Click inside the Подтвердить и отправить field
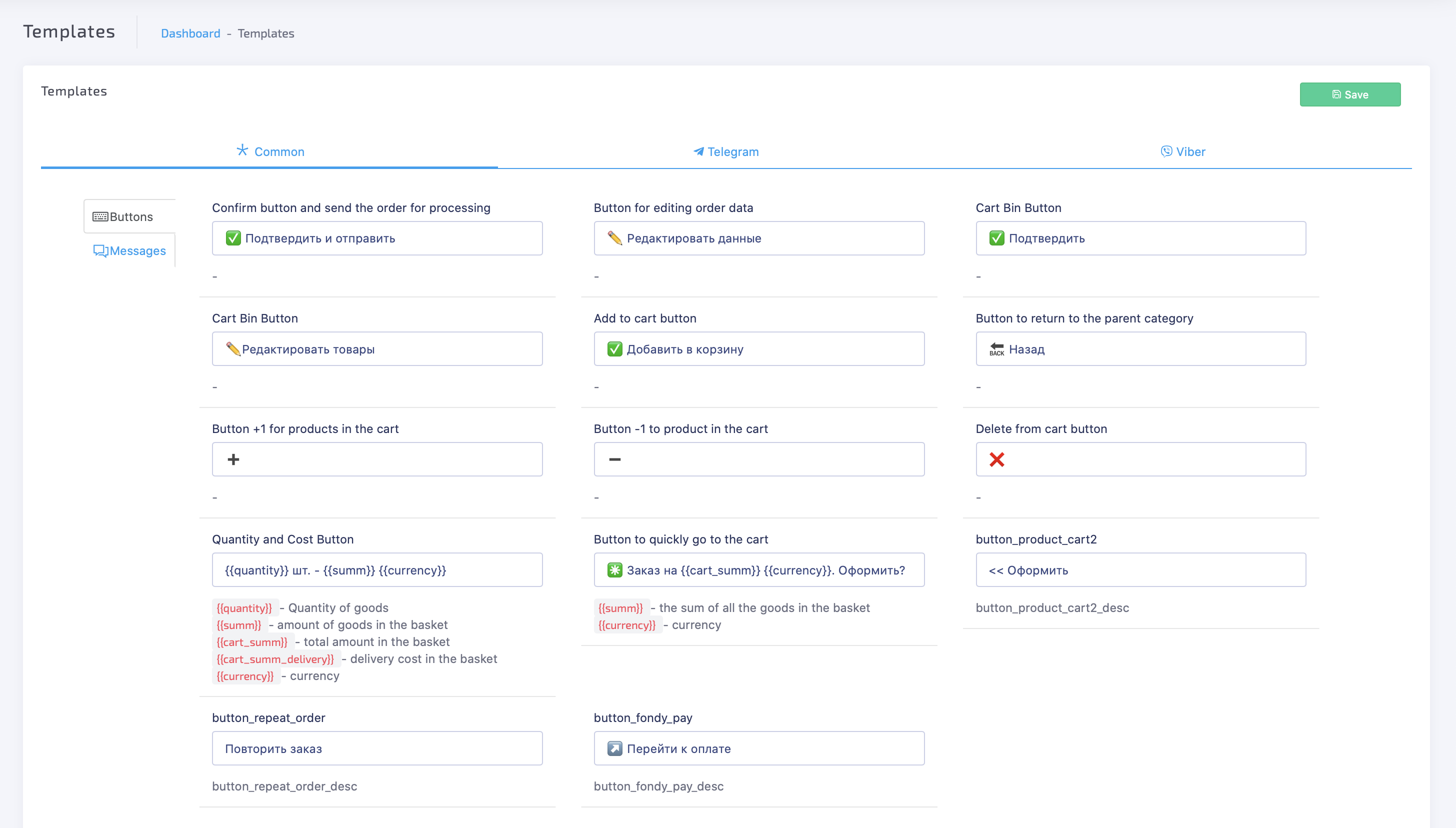1456x828 pixels. click(x=377, y=237)
